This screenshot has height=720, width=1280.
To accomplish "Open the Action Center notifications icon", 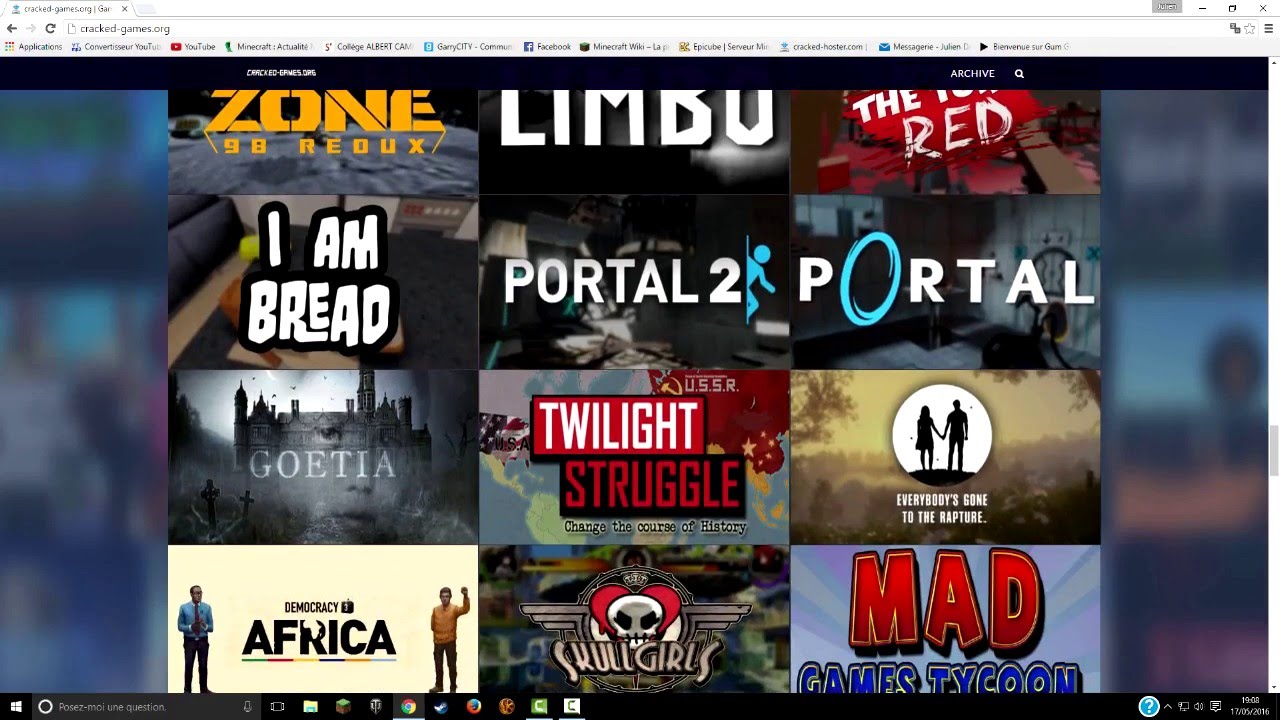I will (x=1216, y=706).
